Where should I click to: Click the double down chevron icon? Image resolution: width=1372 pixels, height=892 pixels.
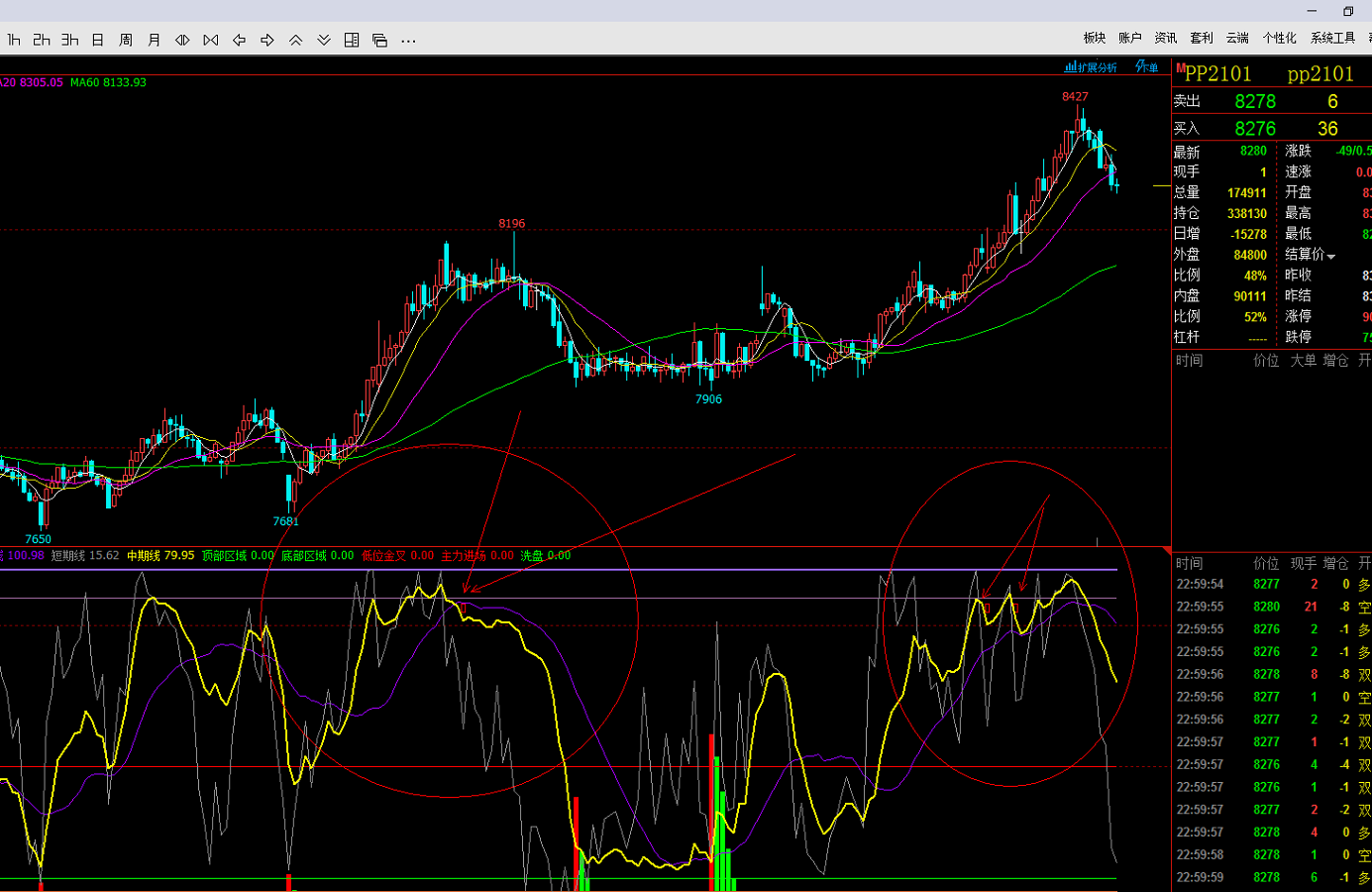click(x=324, y=40)
